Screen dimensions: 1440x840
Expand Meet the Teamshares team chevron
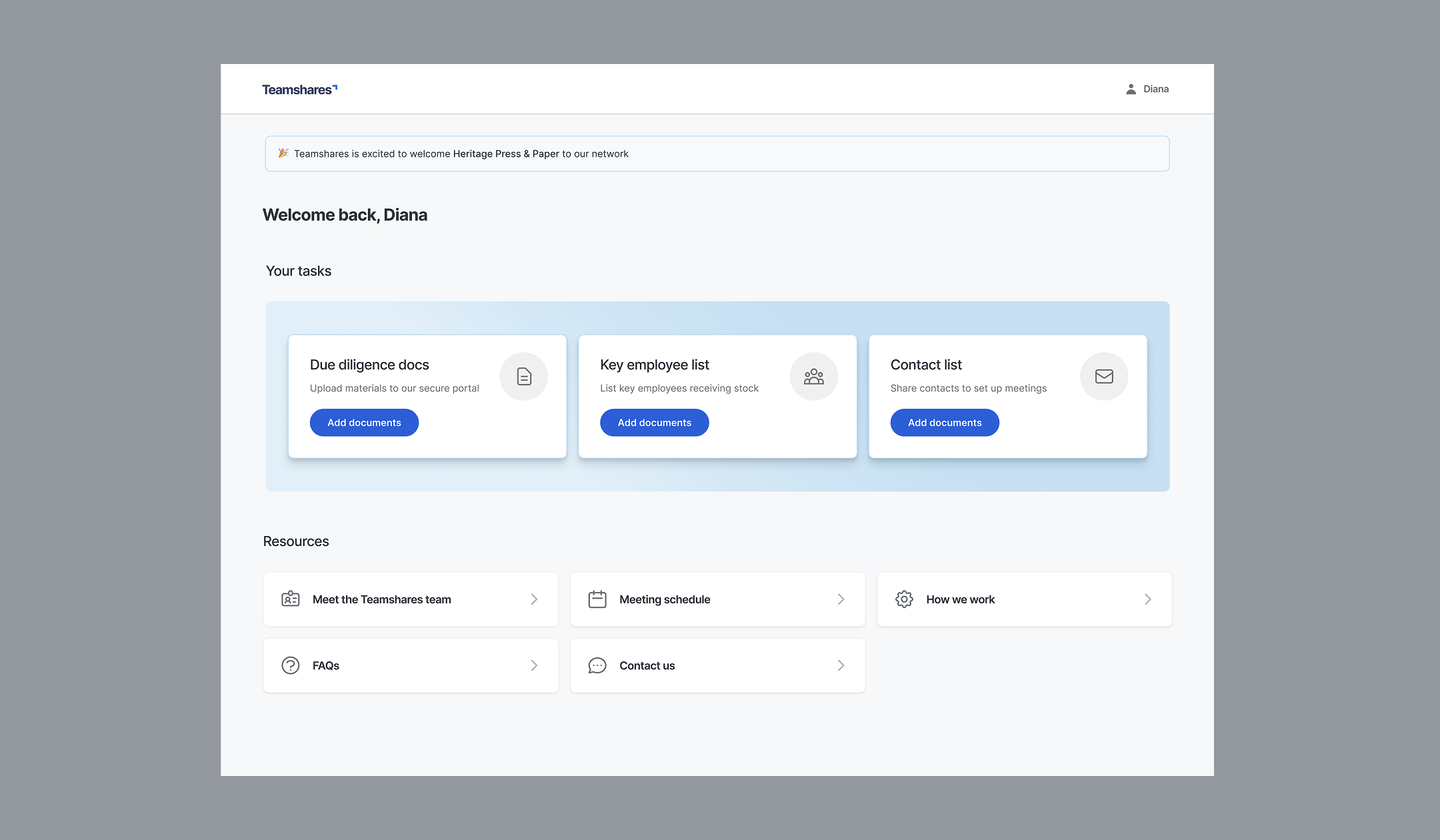coord(534,599)
